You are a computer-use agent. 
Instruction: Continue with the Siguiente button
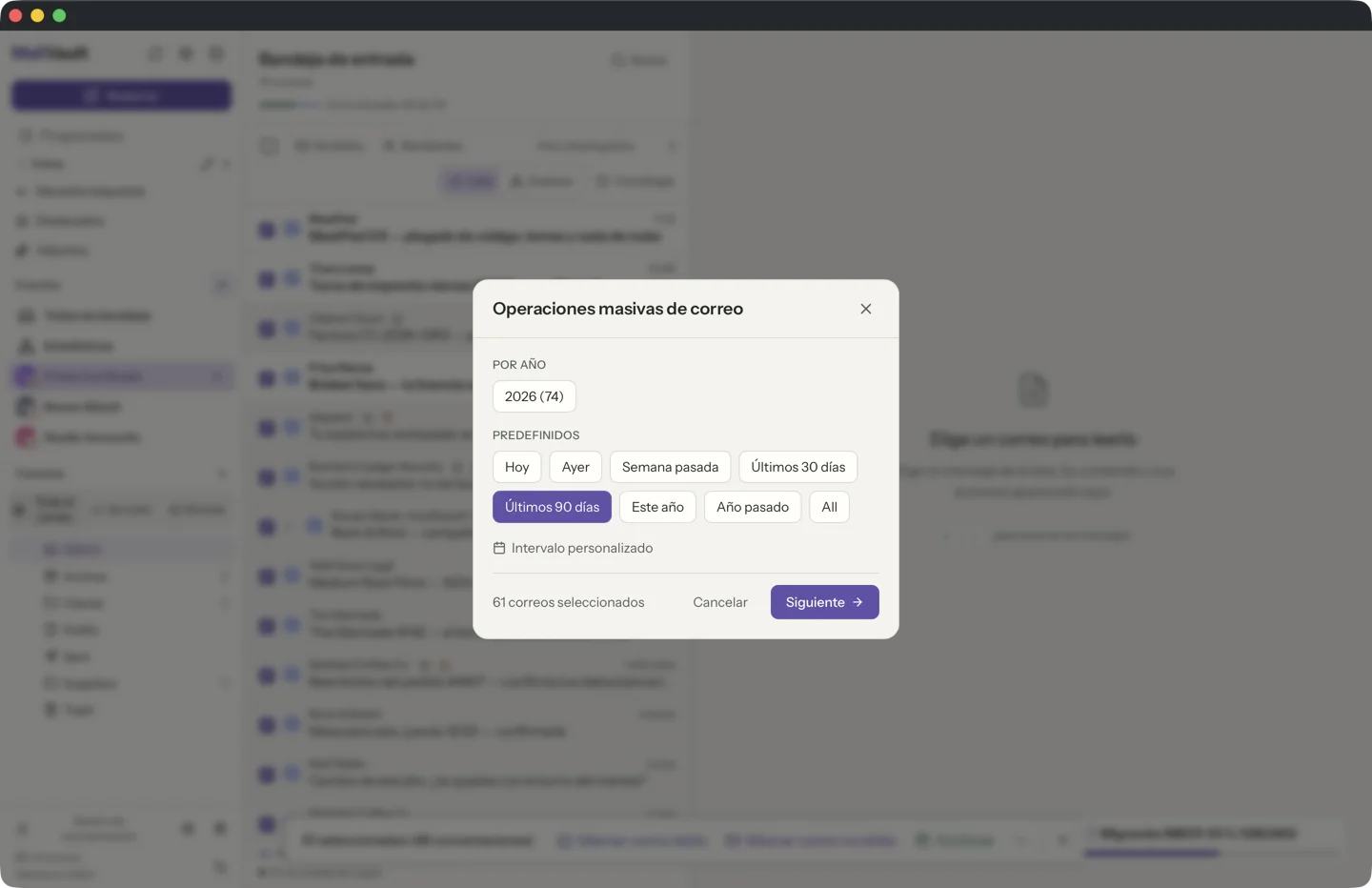coord(825,602)
